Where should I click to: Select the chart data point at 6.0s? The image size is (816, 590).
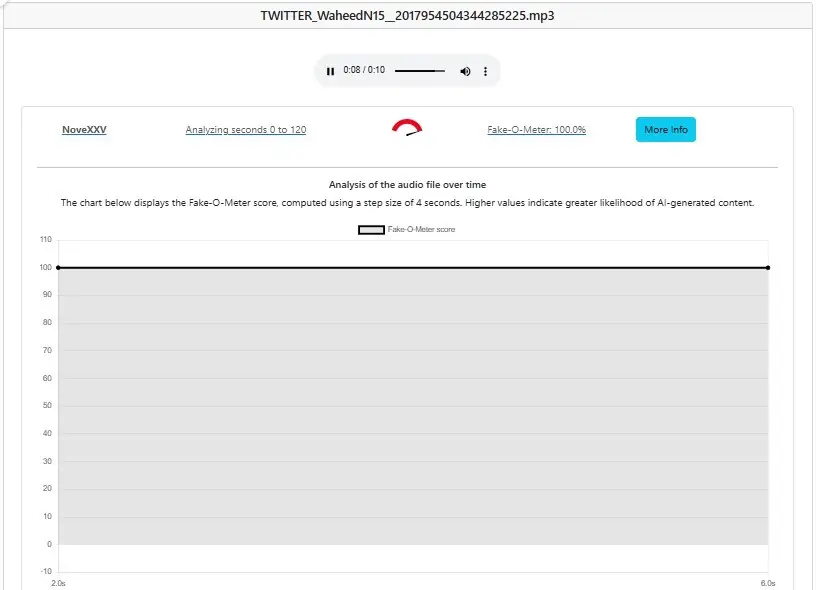click(768, 267)
